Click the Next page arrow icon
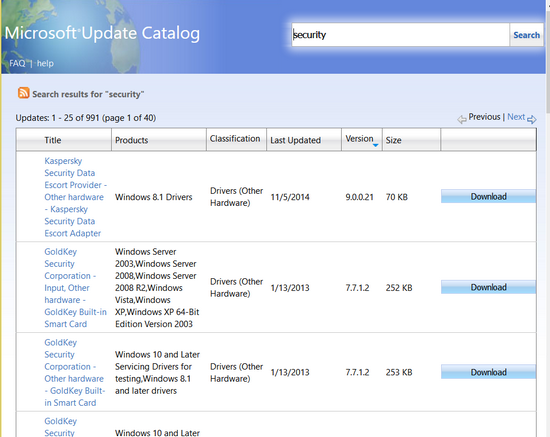550x437 pixels. [x=532, y=120]
